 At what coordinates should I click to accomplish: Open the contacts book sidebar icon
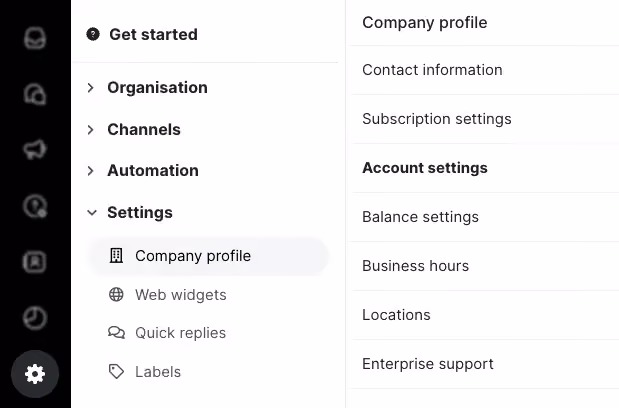(x=35, y=262)
